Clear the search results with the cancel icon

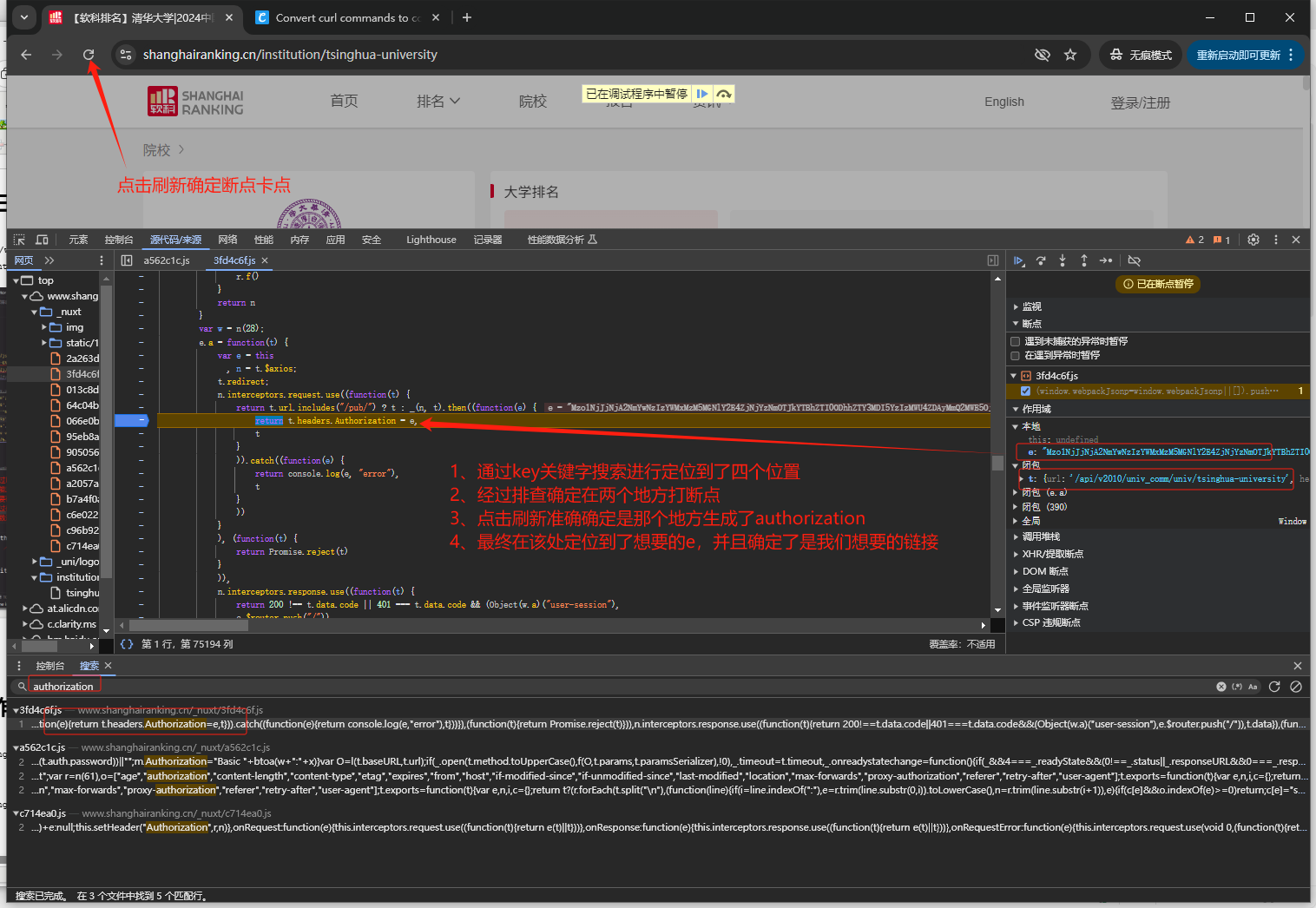click(1296, 687)
